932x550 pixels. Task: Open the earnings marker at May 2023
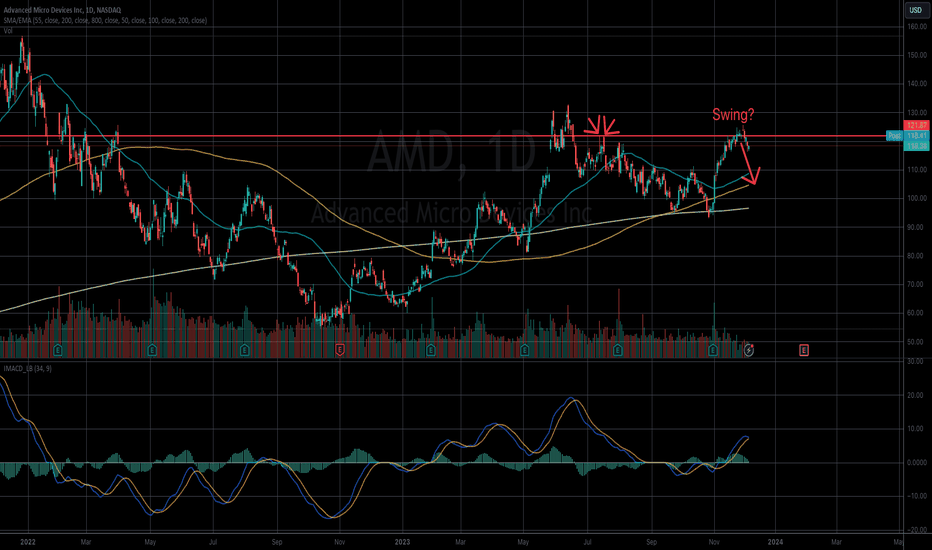[524, 350]
